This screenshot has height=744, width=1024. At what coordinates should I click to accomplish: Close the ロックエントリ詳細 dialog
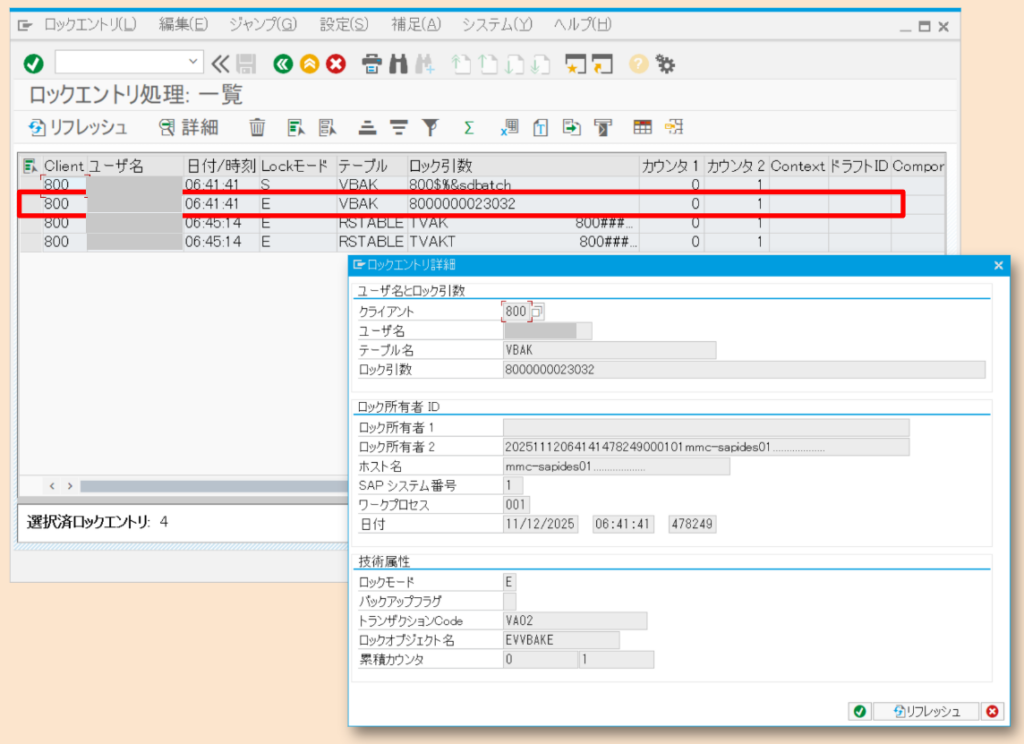pyautogui.click(x=999, y=265)
